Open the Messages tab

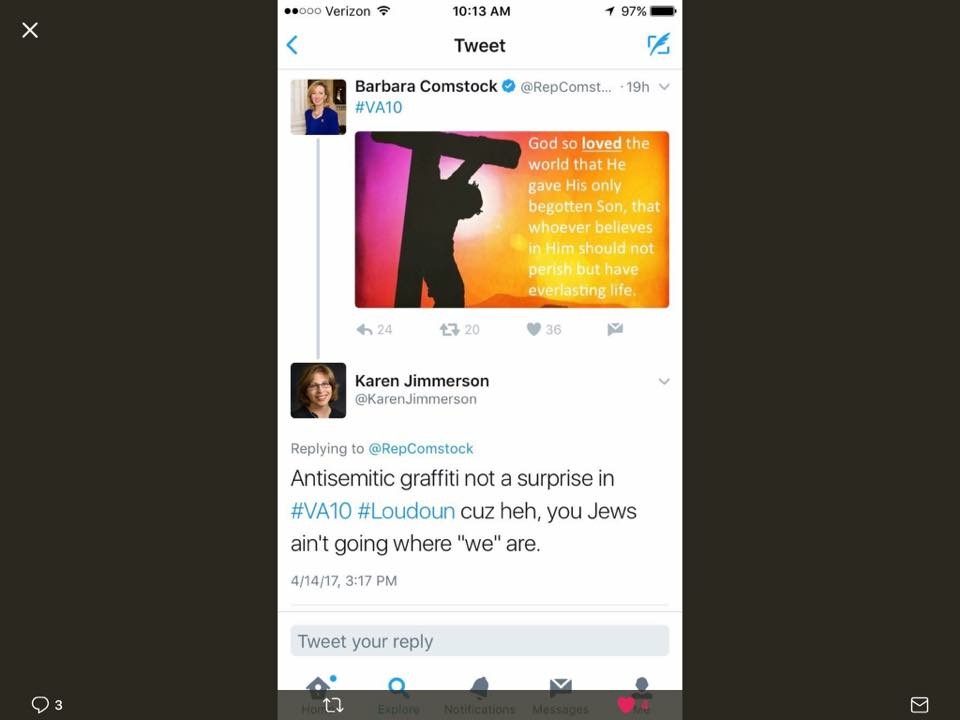click(560, 696)
